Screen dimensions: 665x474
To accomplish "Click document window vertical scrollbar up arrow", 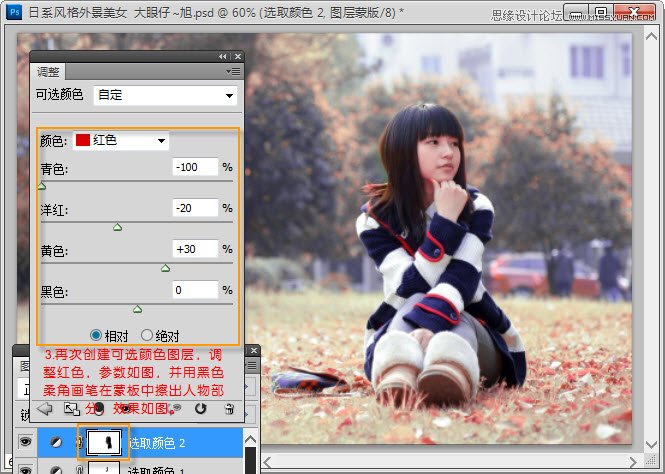I will [651, 36].
